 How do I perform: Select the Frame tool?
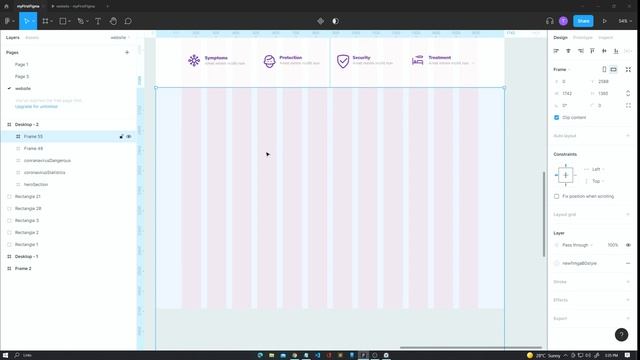point(46,21)
